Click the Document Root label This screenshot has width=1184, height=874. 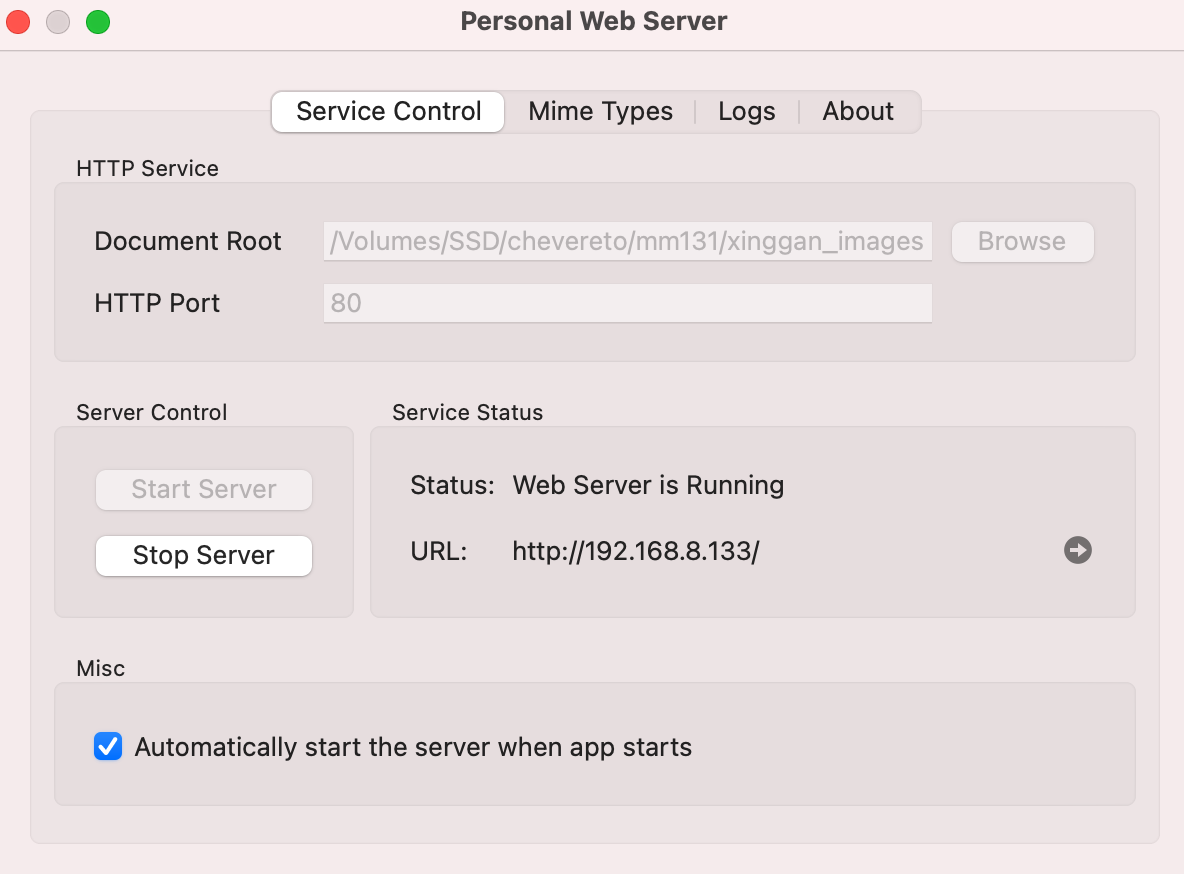click(x=188, y=242)
